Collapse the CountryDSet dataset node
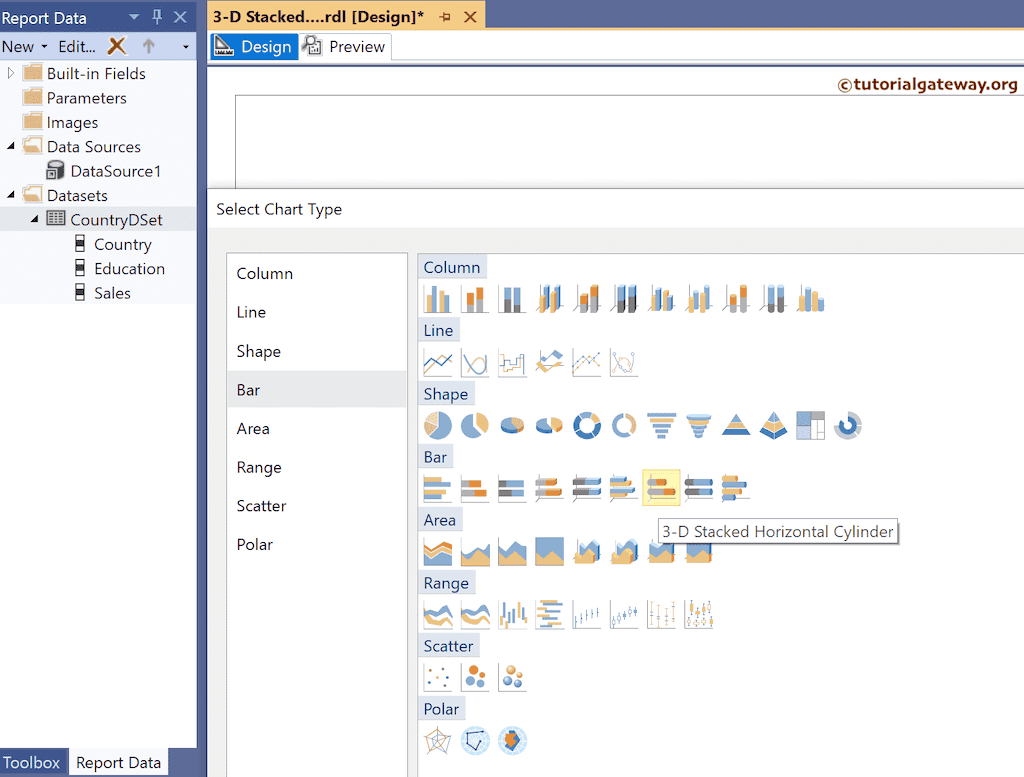Image resolution: width=1024 pixels, height=777 pixels. [x=35, y=219]
